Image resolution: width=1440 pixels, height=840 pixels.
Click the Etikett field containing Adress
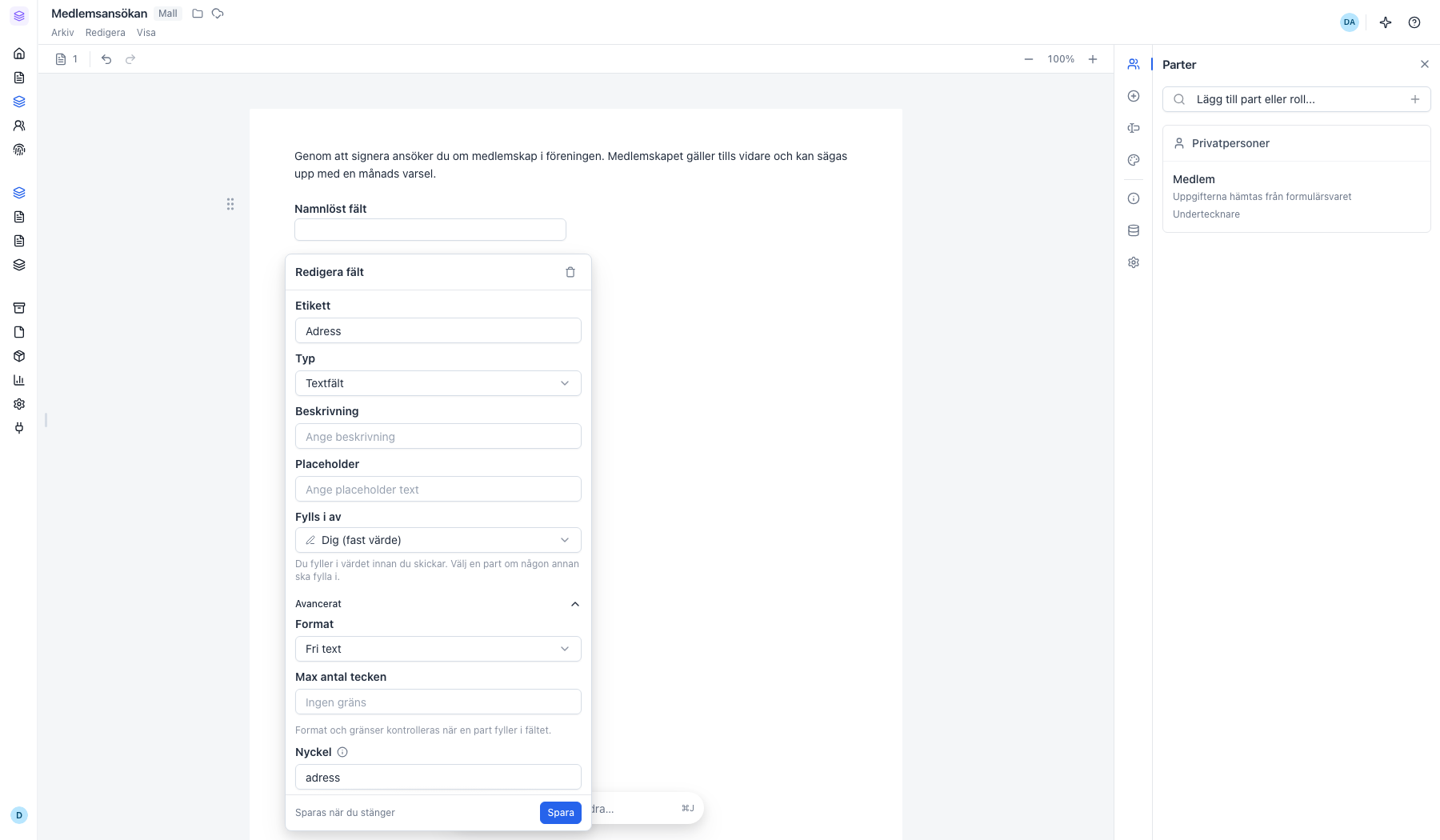[x=438, y=330]
